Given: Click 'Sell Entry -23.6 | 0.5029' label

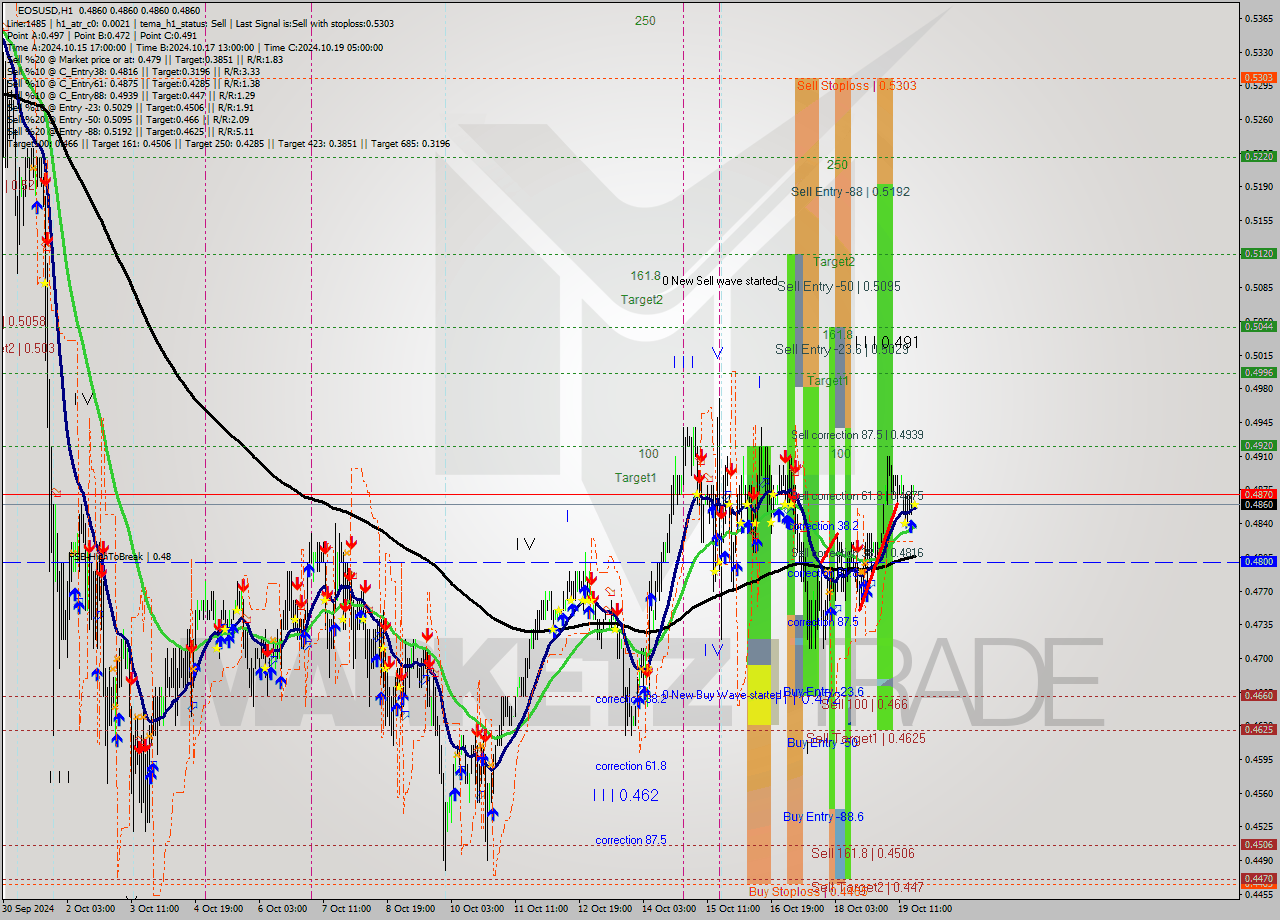Looking at the screenshot, I should [842, 349].
